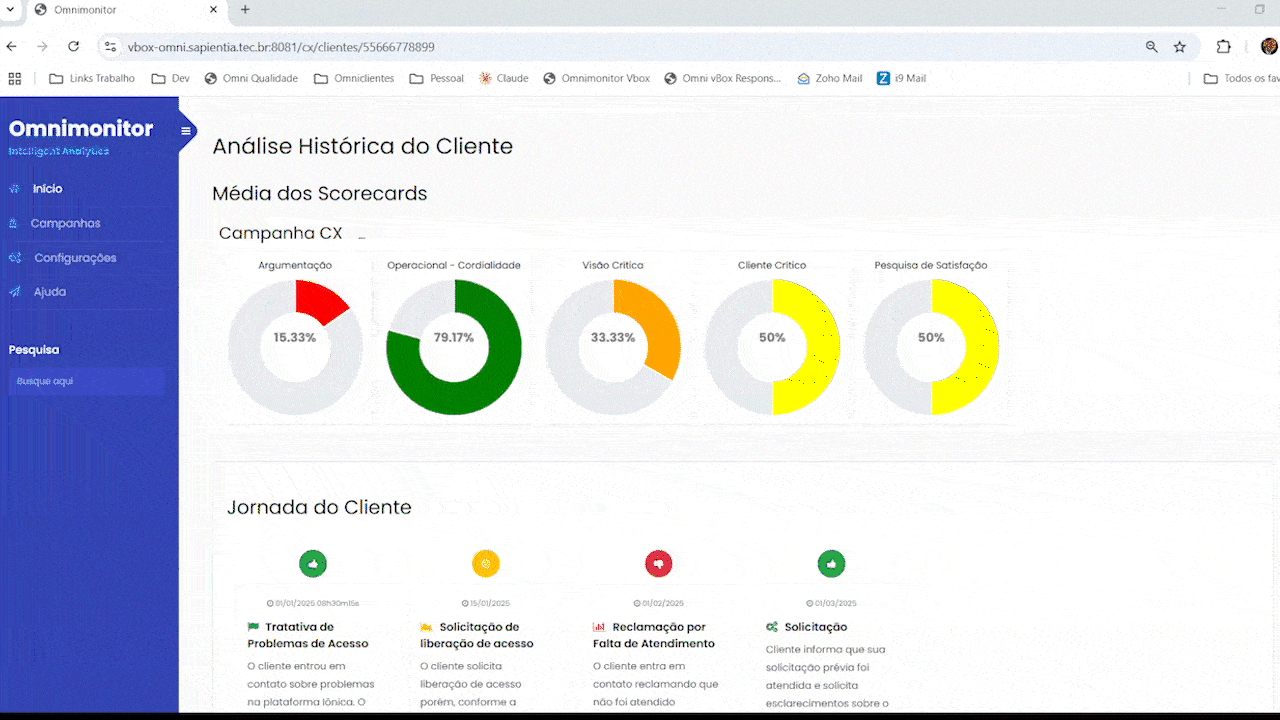Click the 01/01/2025 08h30m15s timestamp
The width and height of the screenshot is (1280, 720).
click(313, 604)
